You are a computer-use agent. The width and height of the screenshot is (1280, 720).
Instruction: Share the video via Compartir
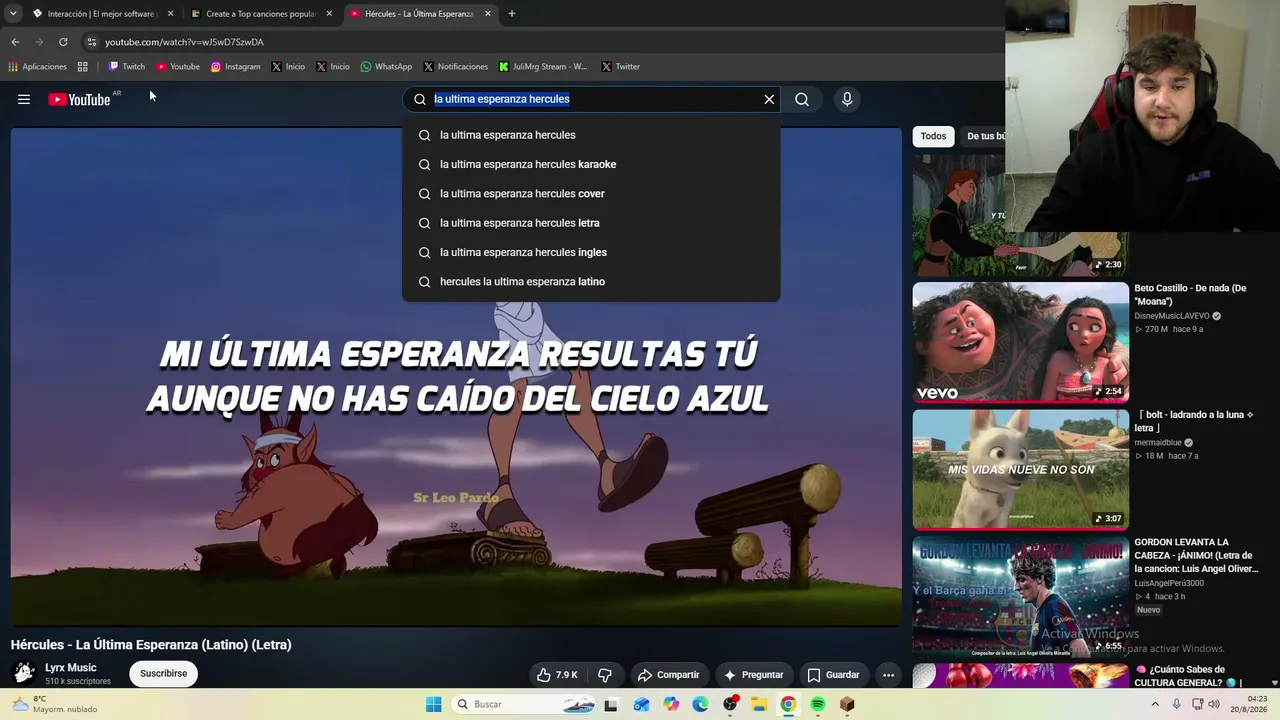[668, 675]
